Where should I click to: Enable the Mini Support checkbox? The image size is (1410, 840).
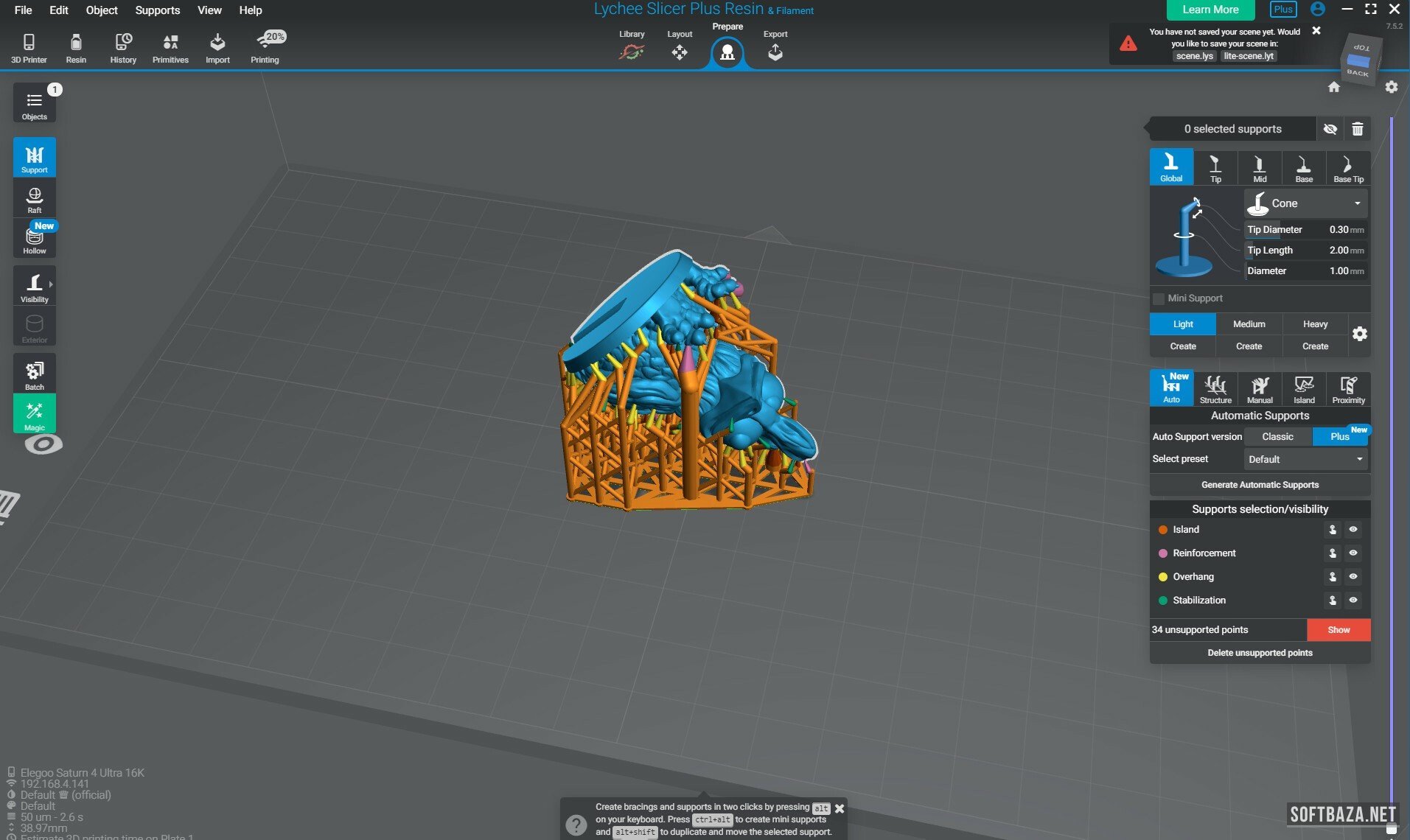(1159, 298)
